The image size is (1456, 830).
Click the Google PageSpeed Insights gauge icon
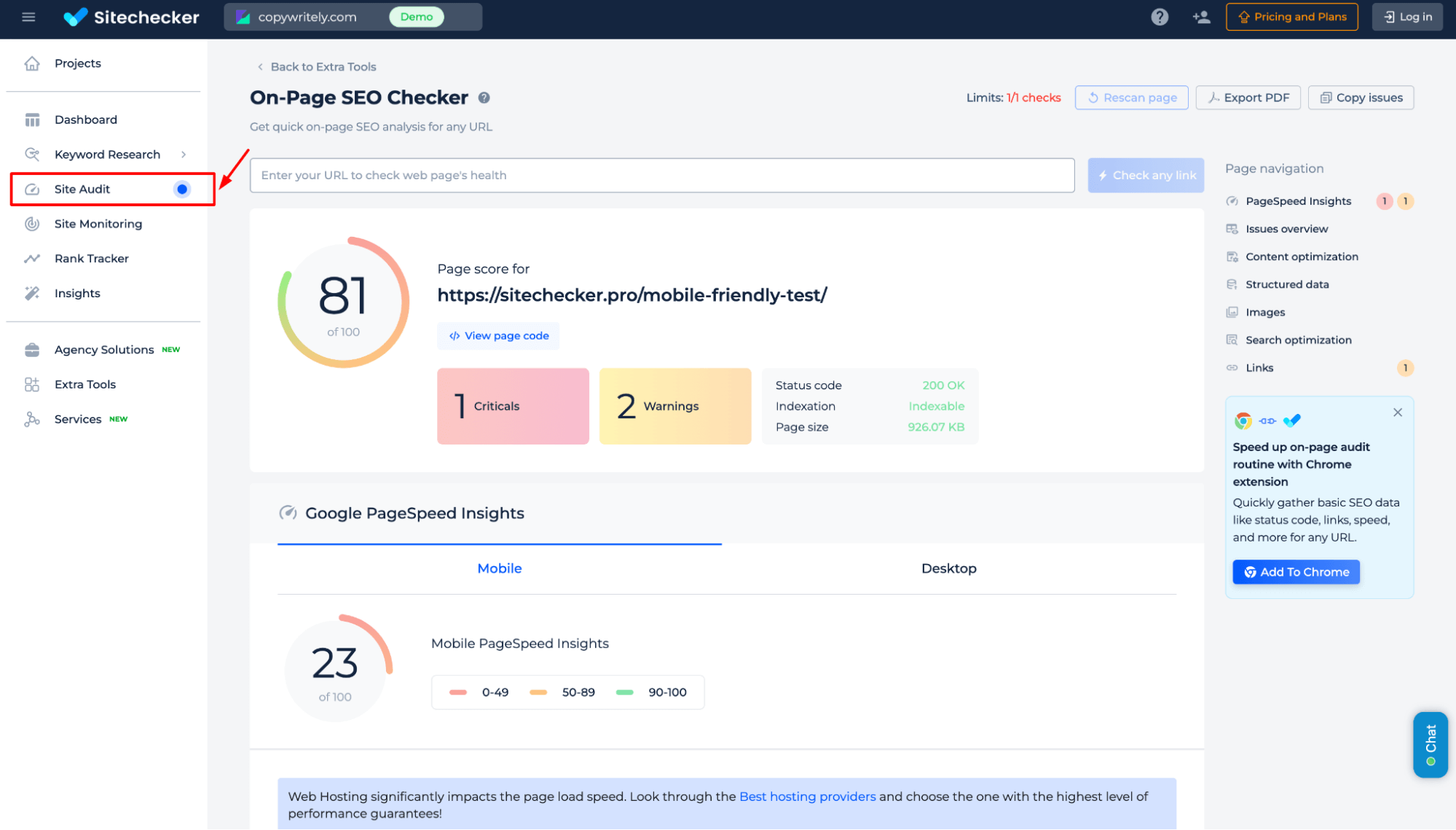pos(288,512)
